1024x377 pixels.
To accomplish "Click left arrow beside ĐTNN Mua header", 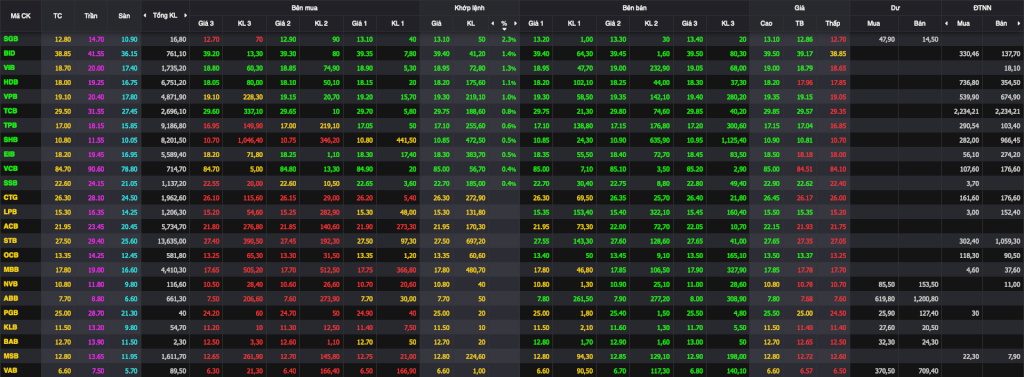I will 947,24.
